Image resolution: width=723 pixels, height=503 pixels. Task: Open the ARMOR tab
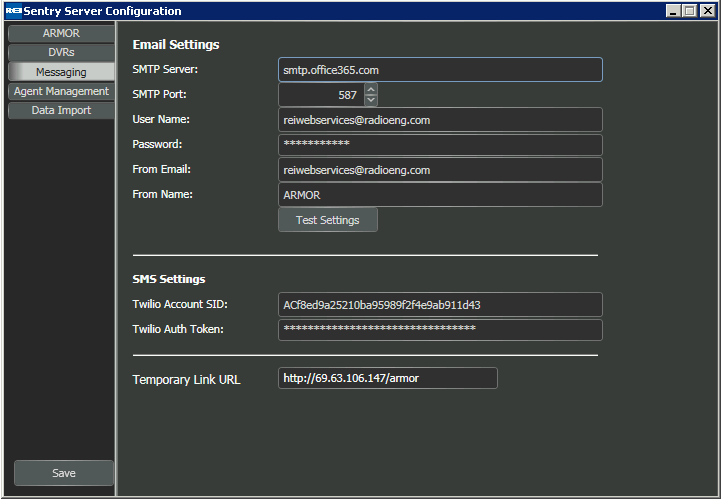click(x=61, y=34)
